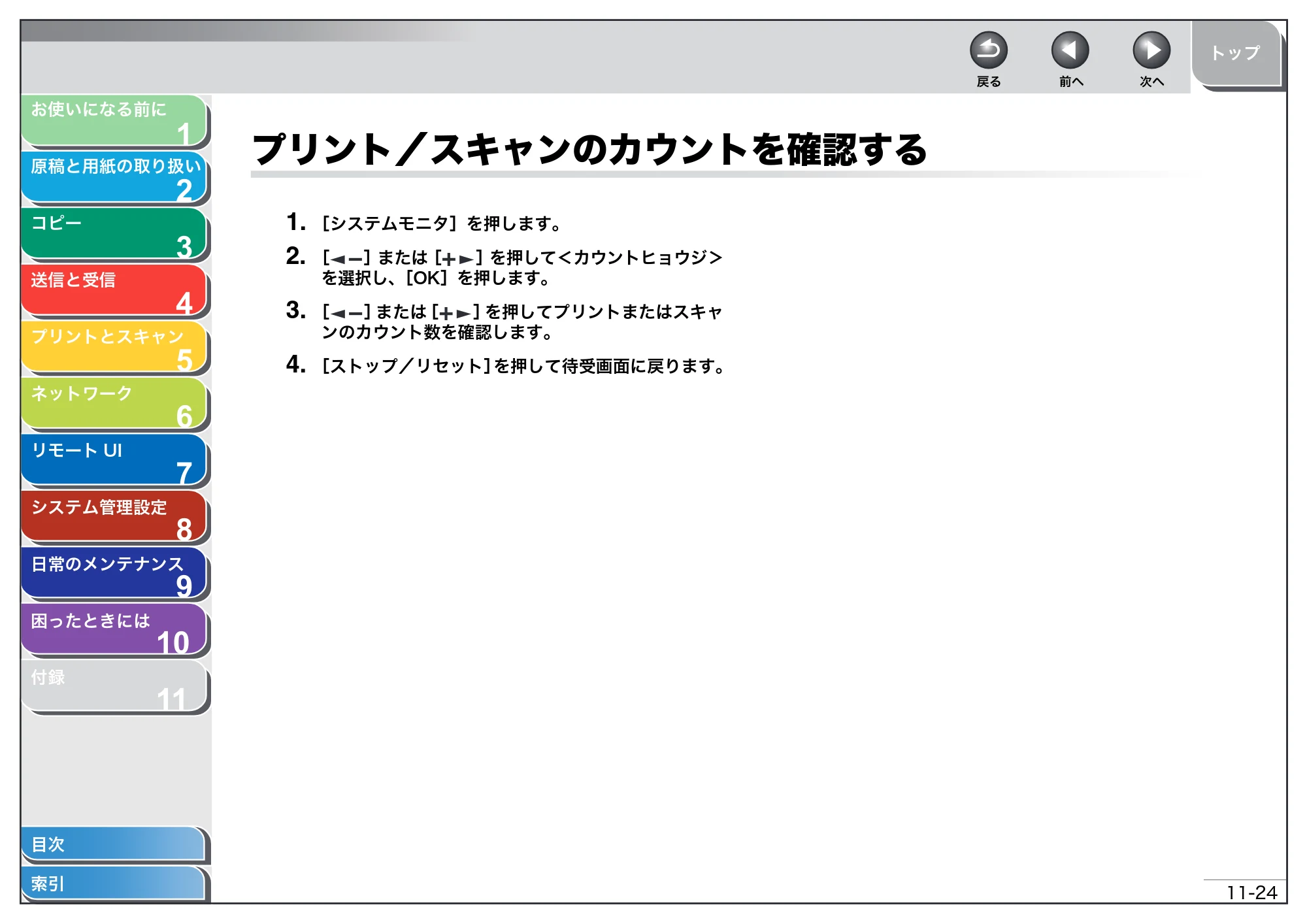
Task: Go to chapter 6 ネットワーク
Action: (114, 404)
